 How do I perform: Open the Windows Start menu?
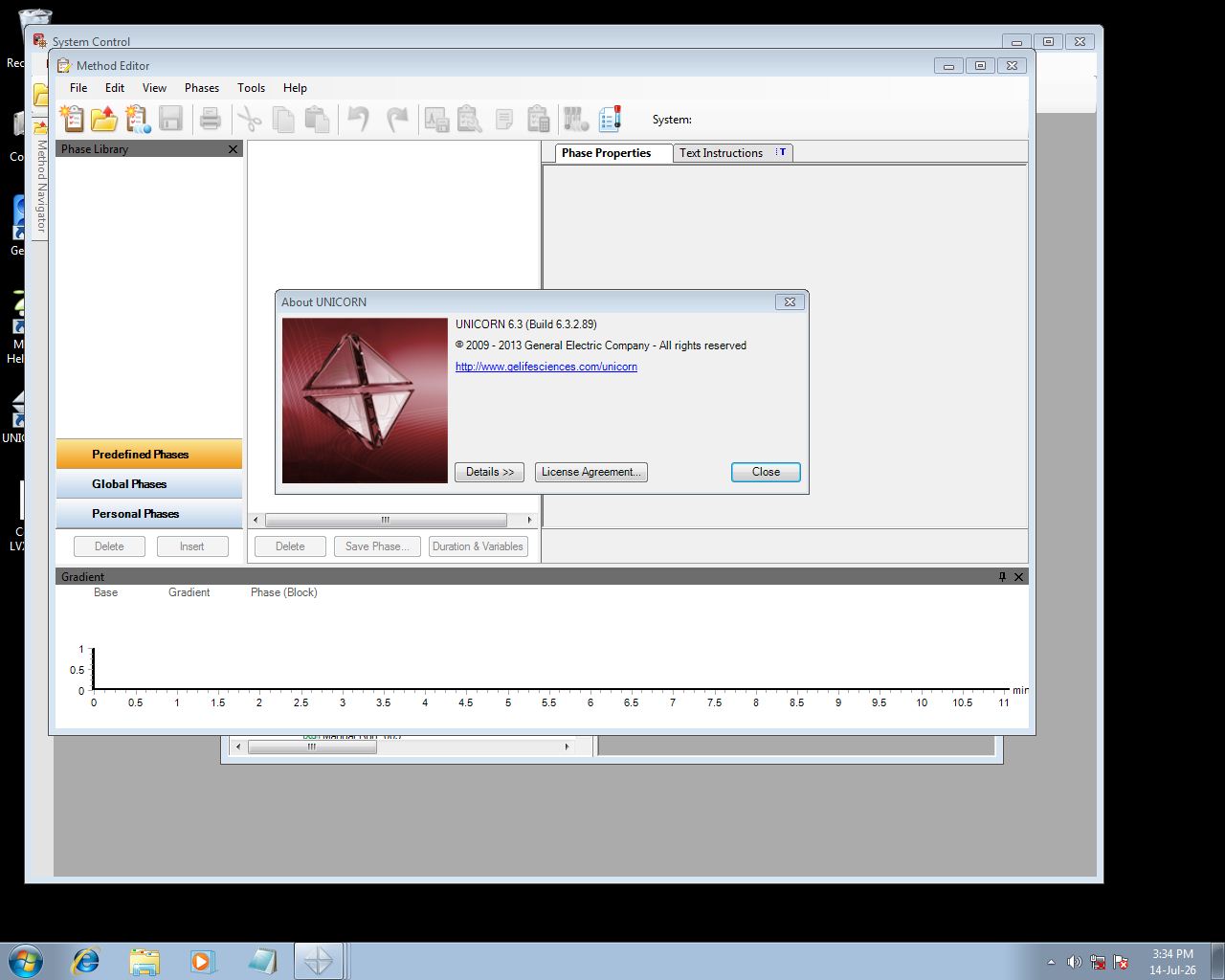click(x=26, y=960)
